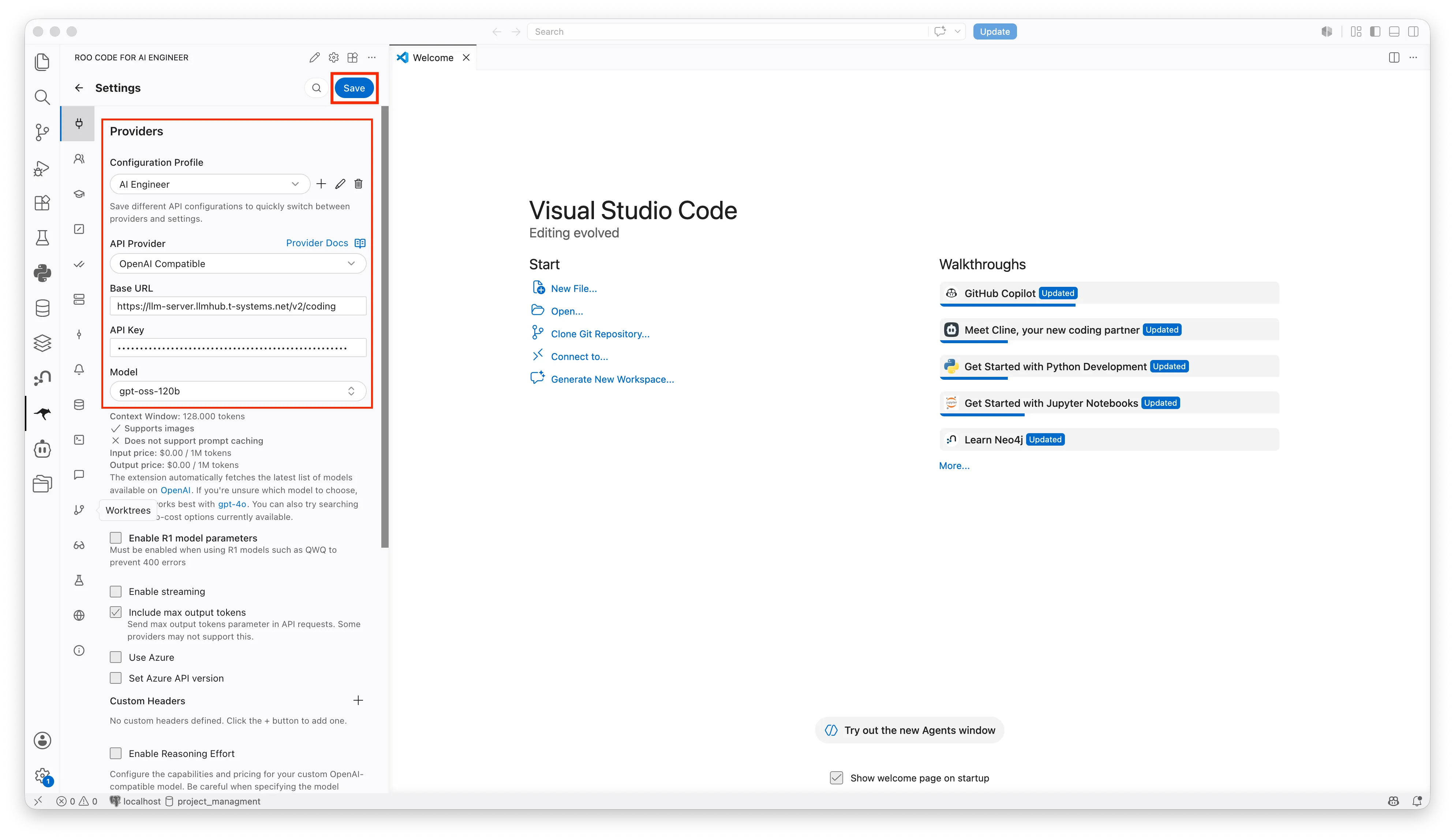
Task: Click the New File link
Action: [573, 288]
